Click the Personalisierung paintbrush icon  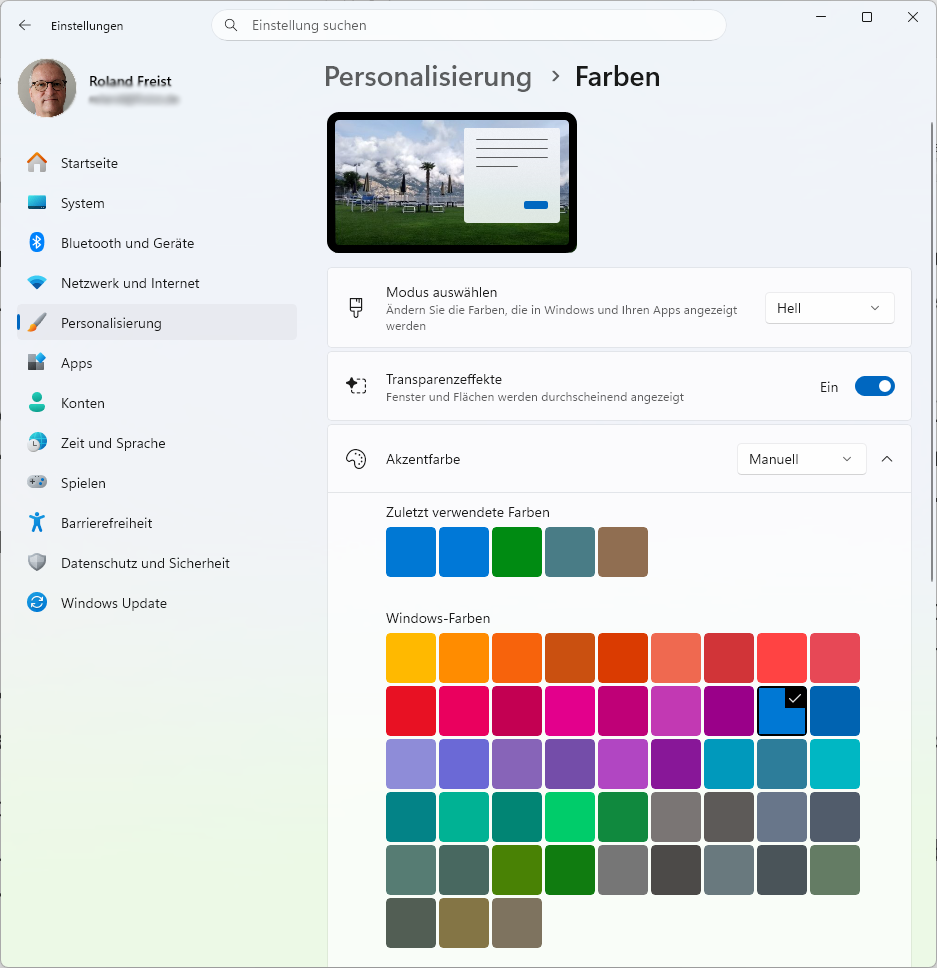(37, 322)
